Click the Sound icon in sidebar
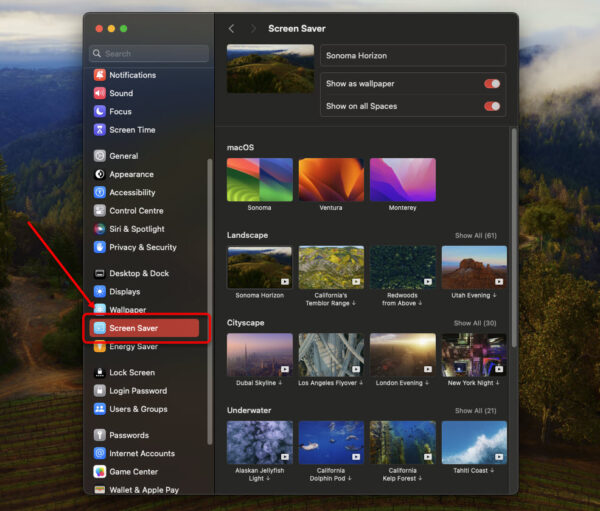 click(x=99, y=93)
